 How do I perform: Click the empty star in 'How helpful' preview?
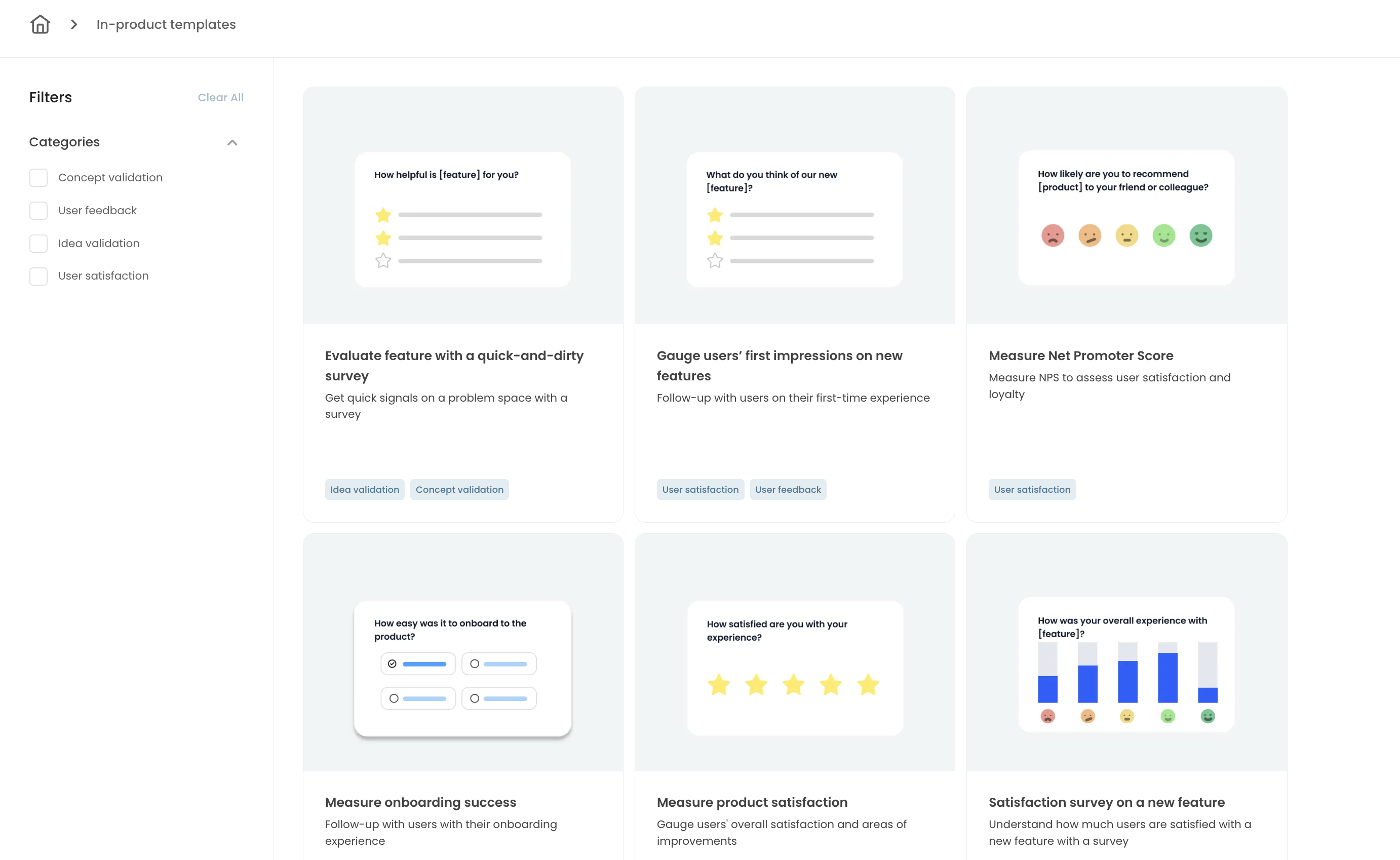pyautogui.click(x=383, y=260)
